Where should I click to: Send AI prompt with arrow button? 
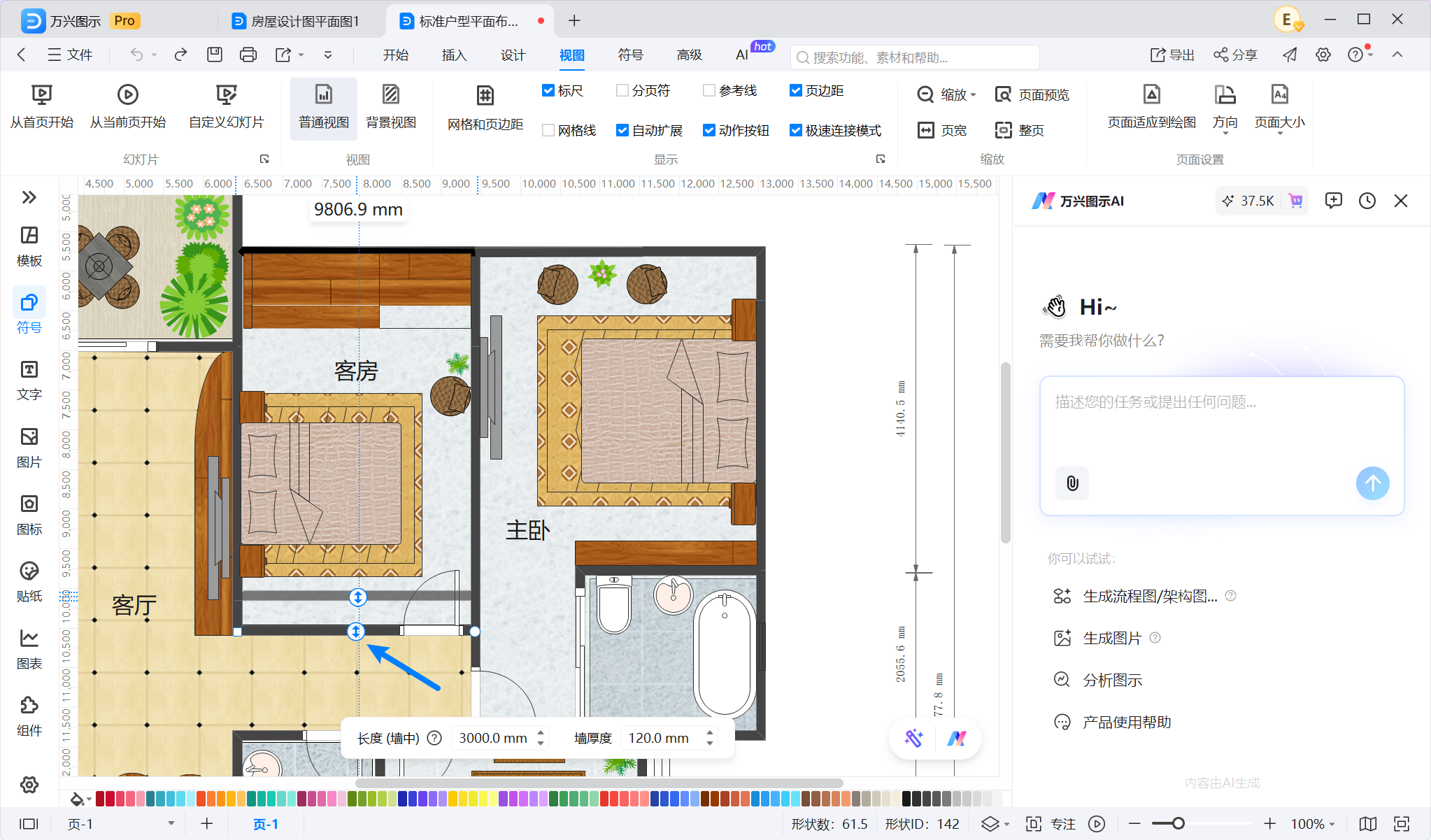pos(1372,483)
